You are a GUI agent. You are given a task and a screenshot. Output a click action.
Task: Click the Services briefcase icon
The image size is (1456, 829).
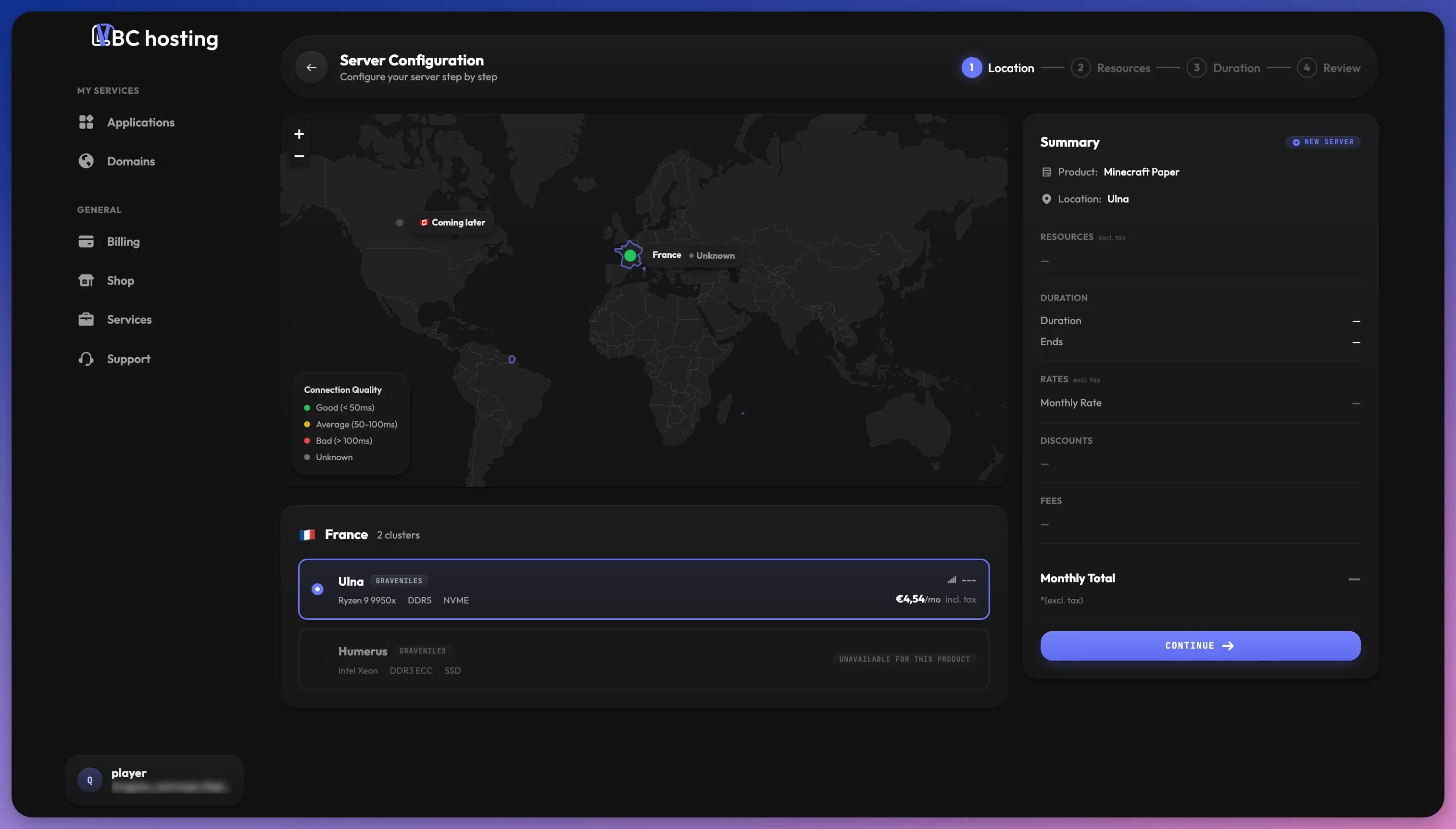click(86, 319)
